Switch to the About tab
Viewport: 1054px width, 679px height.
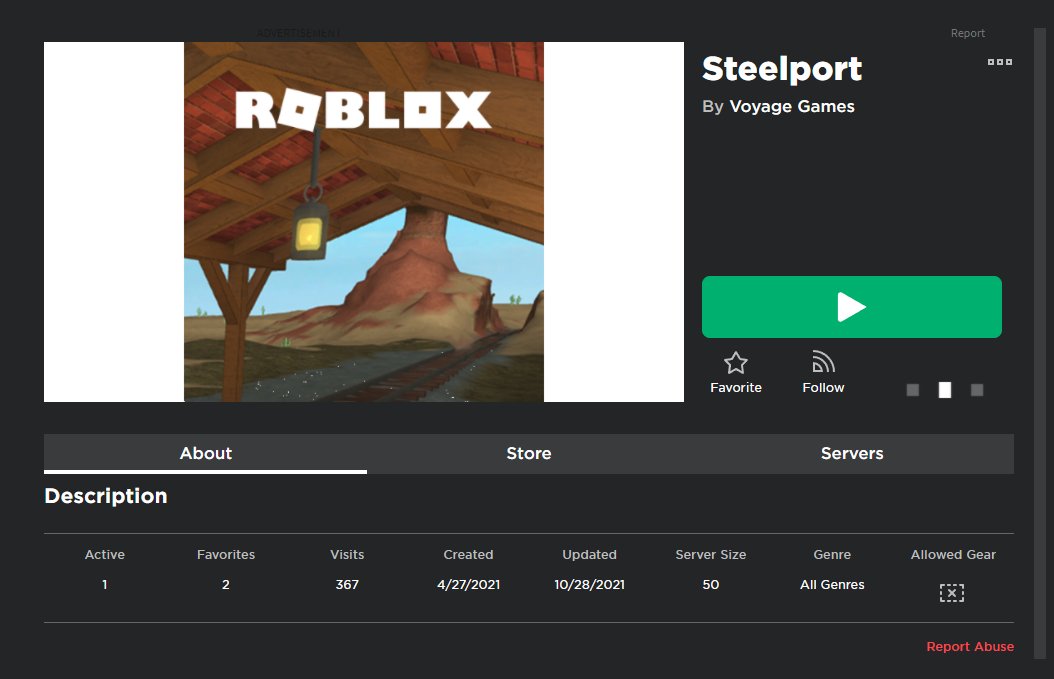tap(206, 454)
